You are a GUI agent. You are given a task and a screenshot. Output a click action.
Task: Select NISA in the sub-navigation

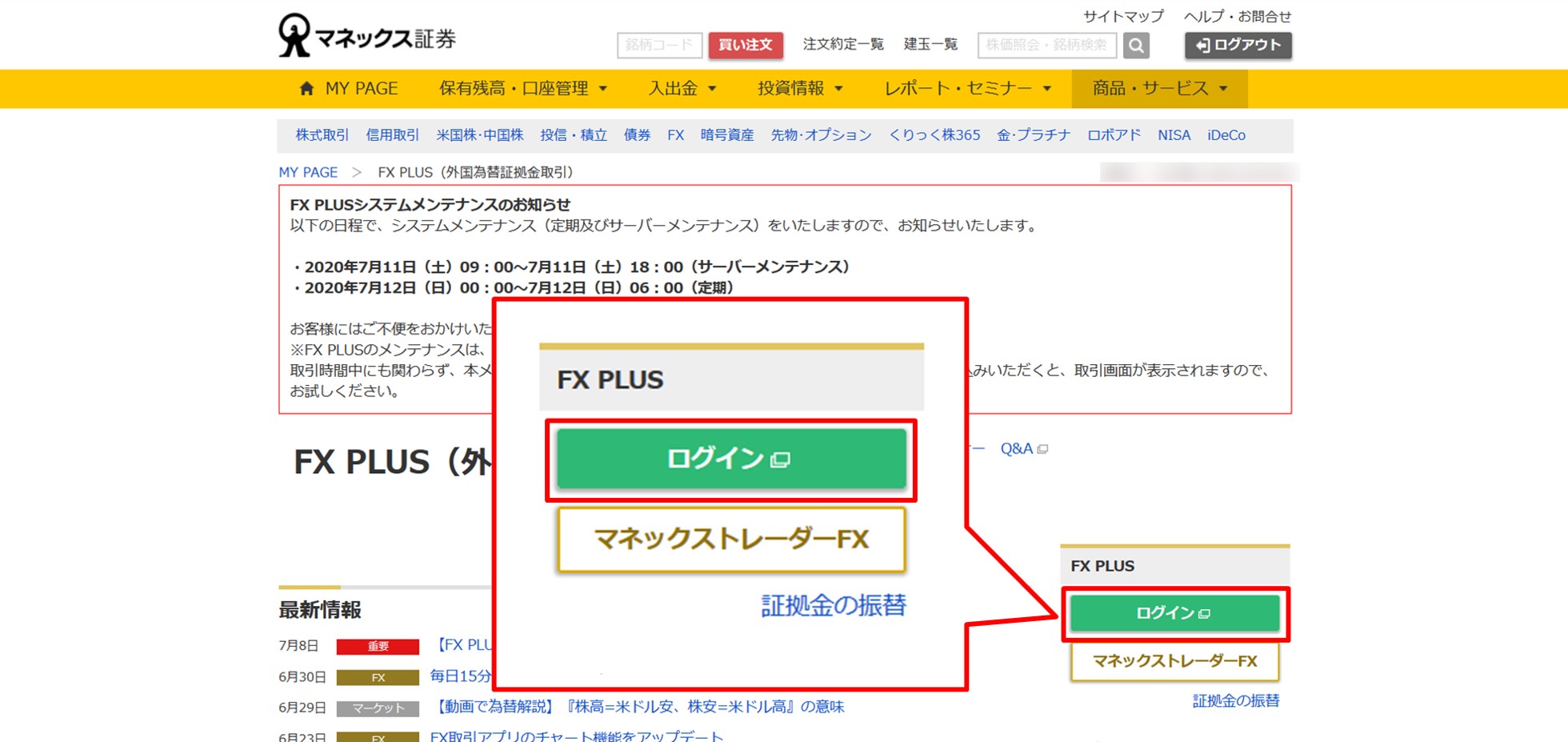coord(1174,135)
